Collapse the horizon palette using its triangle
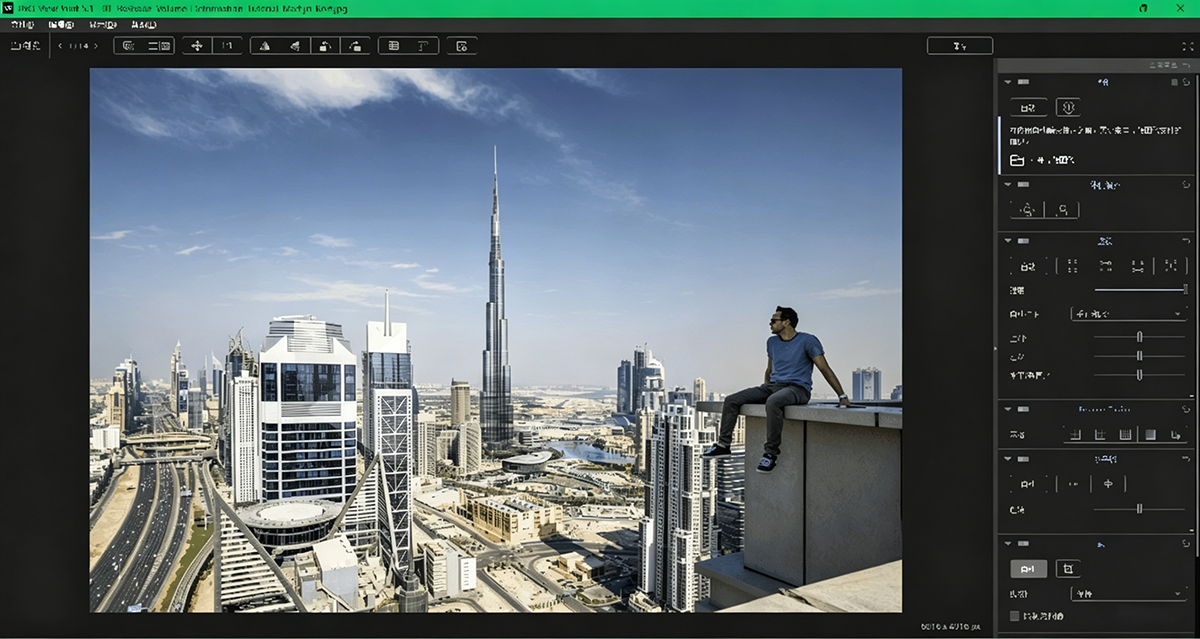Image resolution: width=1200 pixels, height=639 pixels. coord(1007,458)
